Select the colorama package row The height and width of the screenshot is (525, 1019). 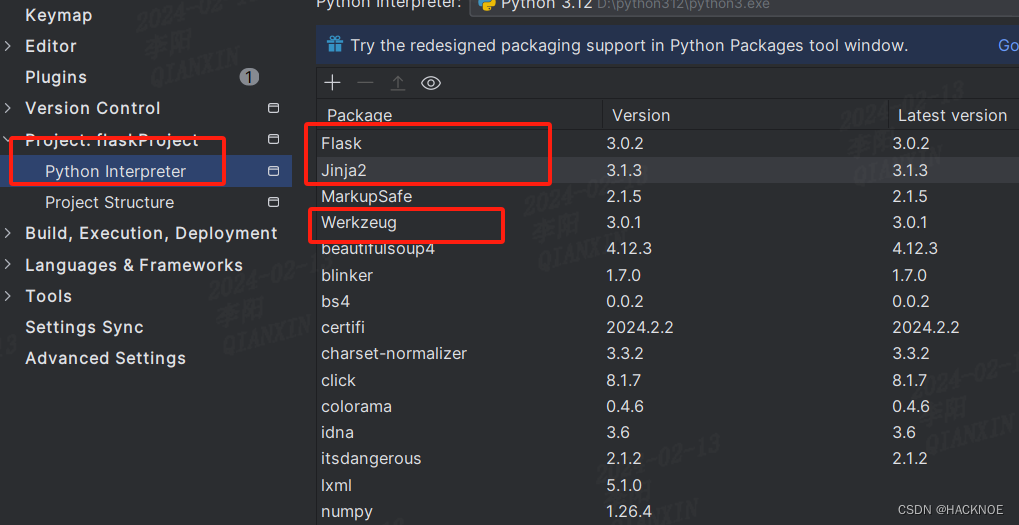pos(667,407)
